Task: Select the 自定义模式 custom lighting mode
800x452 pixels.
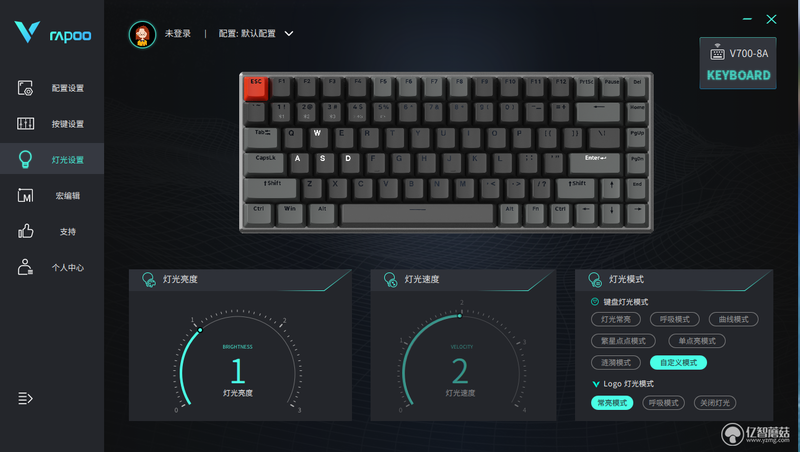Action: (x=678, y=363)
